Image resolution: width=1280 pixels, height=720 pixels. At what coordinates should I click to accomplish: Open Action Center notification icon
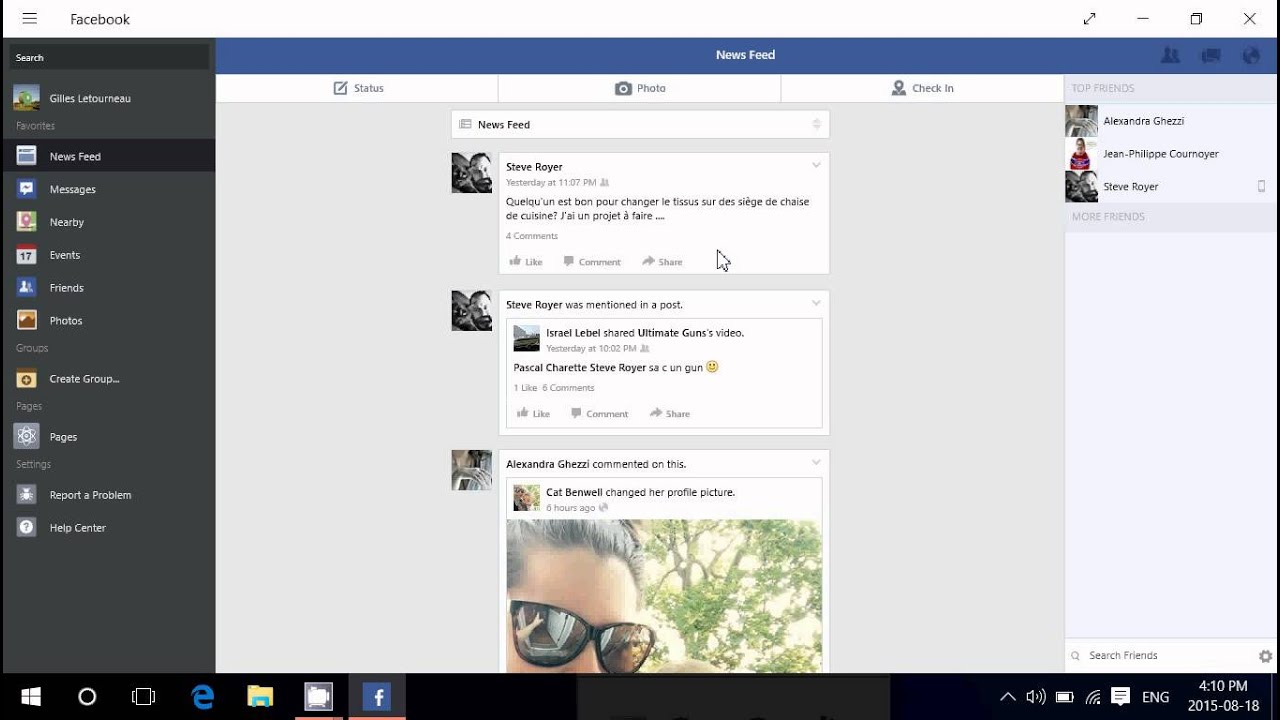[1121, 697]
